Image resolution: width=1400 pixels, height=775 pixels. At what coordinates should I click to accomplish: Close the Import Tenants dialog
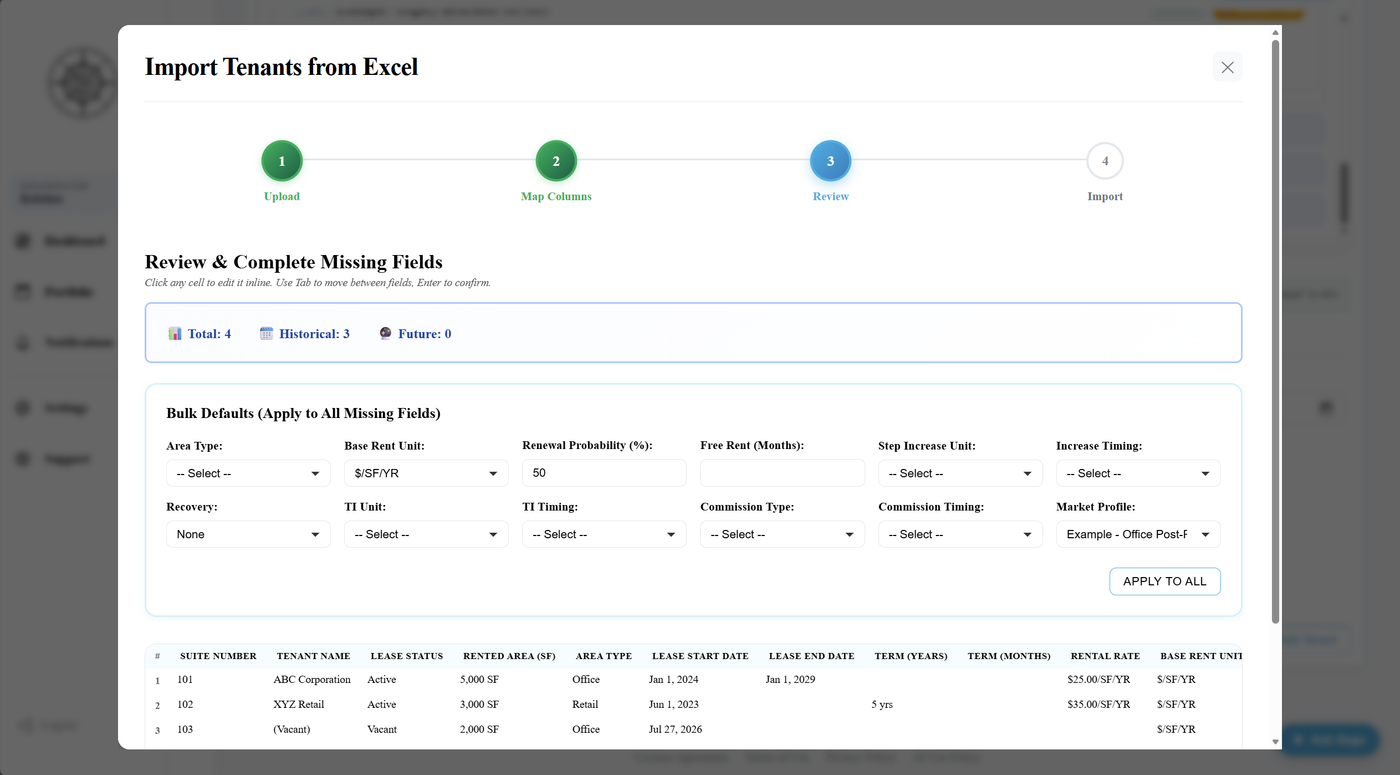coord(1227,67)
